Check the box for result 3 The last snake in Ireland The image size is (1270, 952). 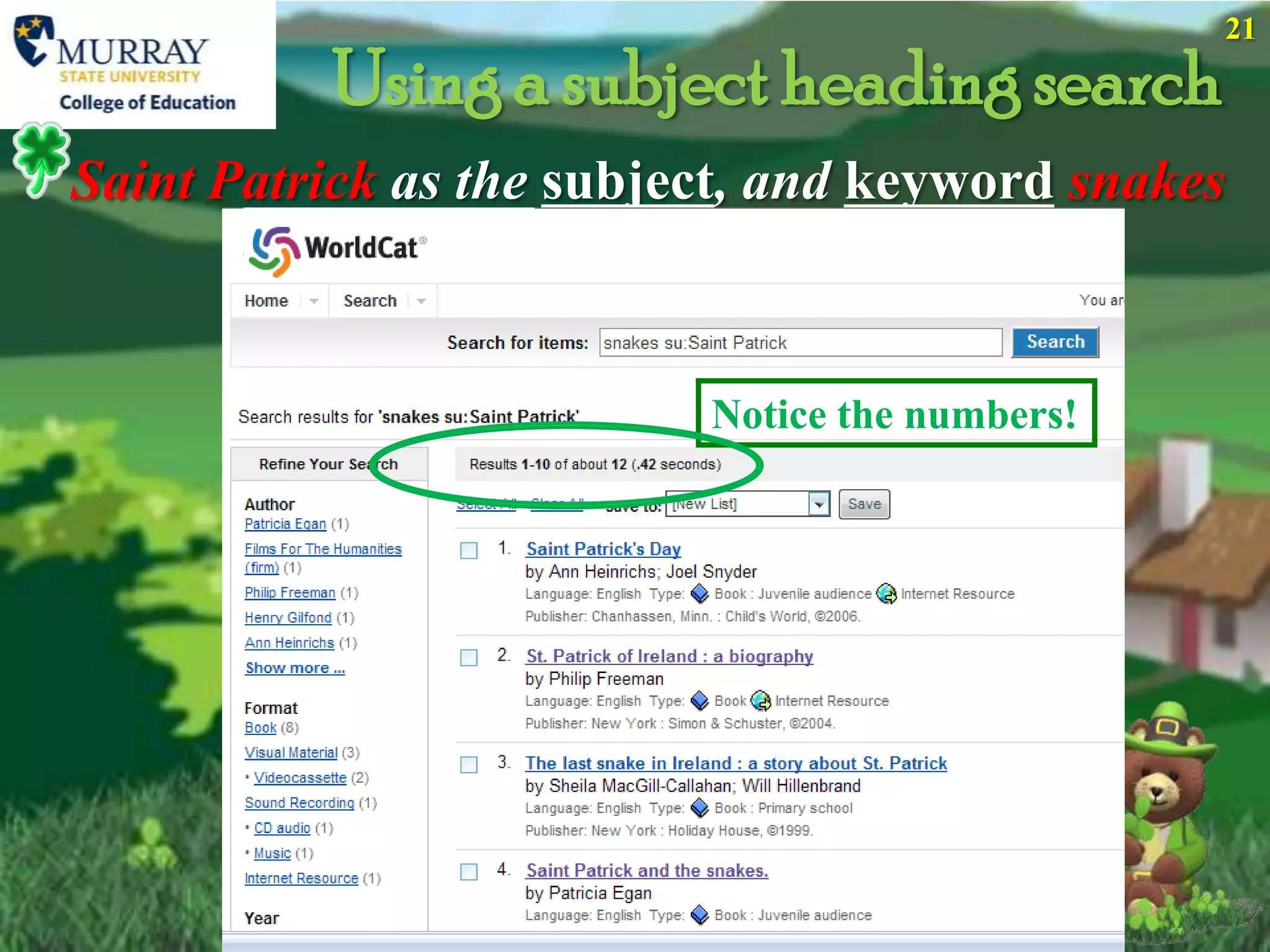click(469, 765)
